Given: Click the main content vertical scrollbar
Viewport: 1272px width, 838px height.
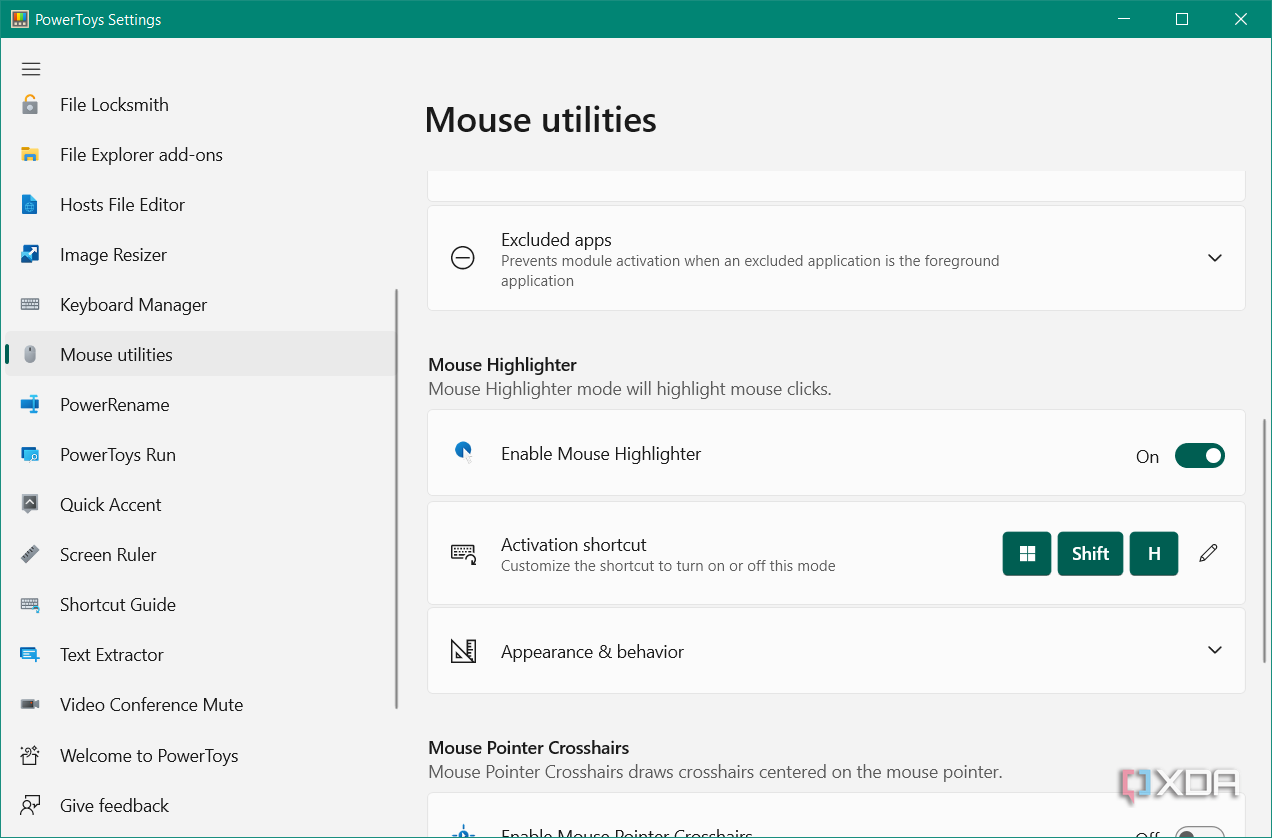Looking at the screenshot, I should coord(1265,540).
